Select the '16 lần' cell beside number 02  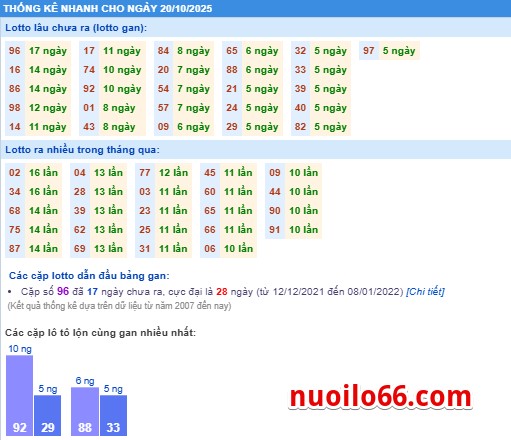coord(44,173)
